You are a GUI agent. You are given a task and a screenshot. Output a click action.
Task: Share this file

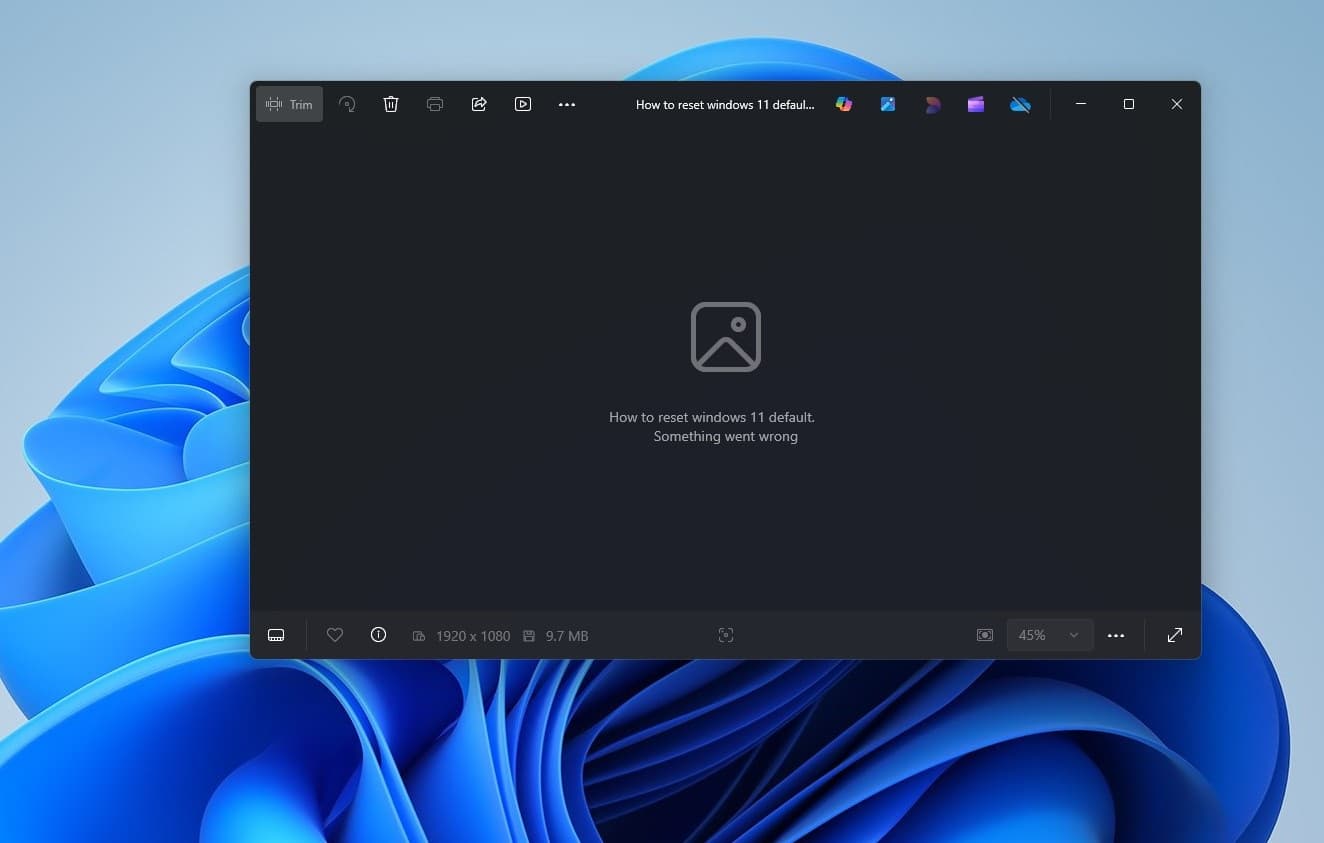click(x=479, y=104)
